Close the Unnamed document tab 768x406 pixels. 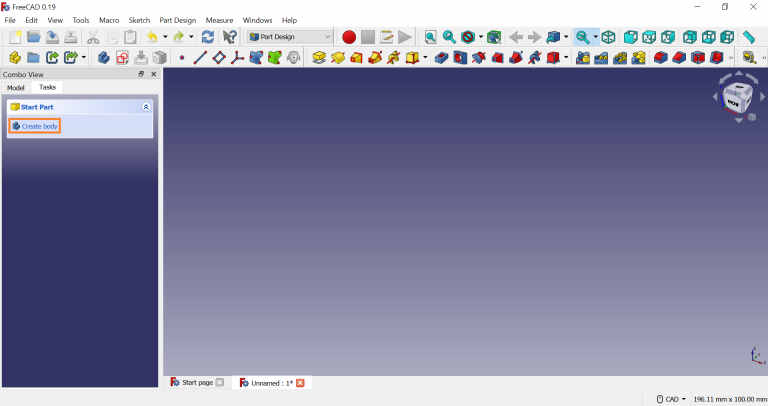(x=300, y=383)
